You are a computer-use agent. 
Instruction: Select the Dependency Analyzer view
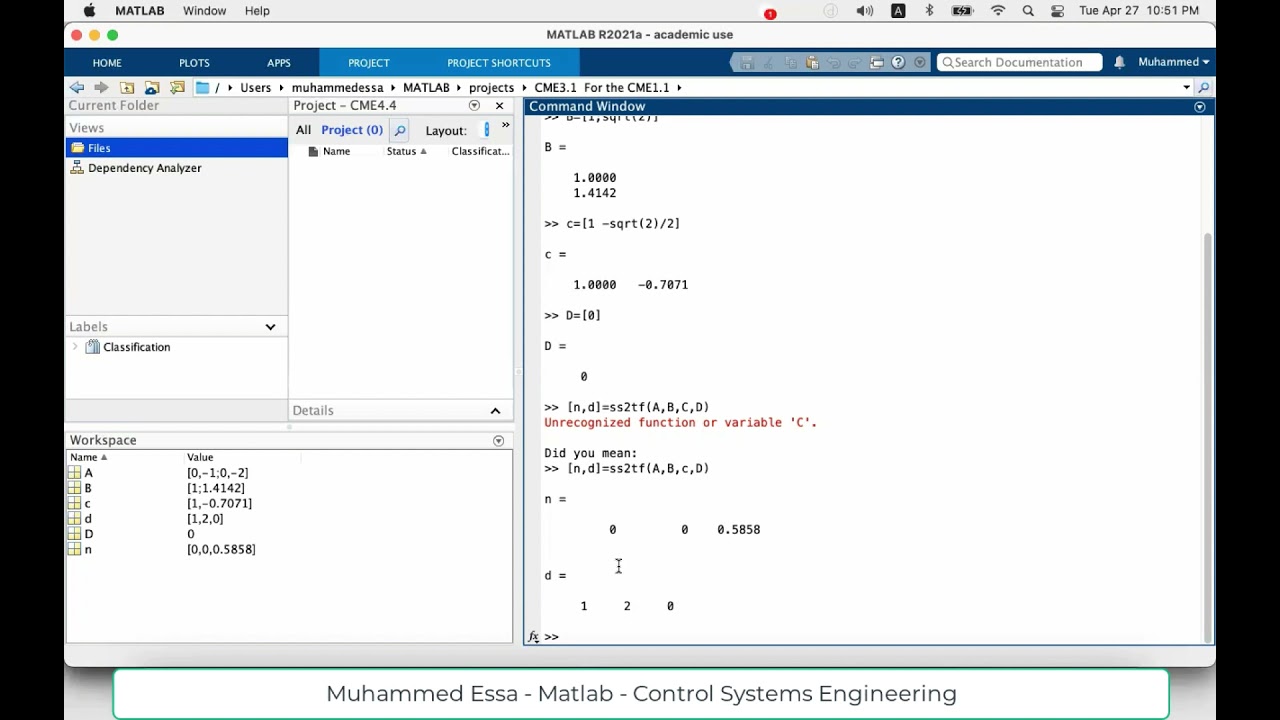144,168
